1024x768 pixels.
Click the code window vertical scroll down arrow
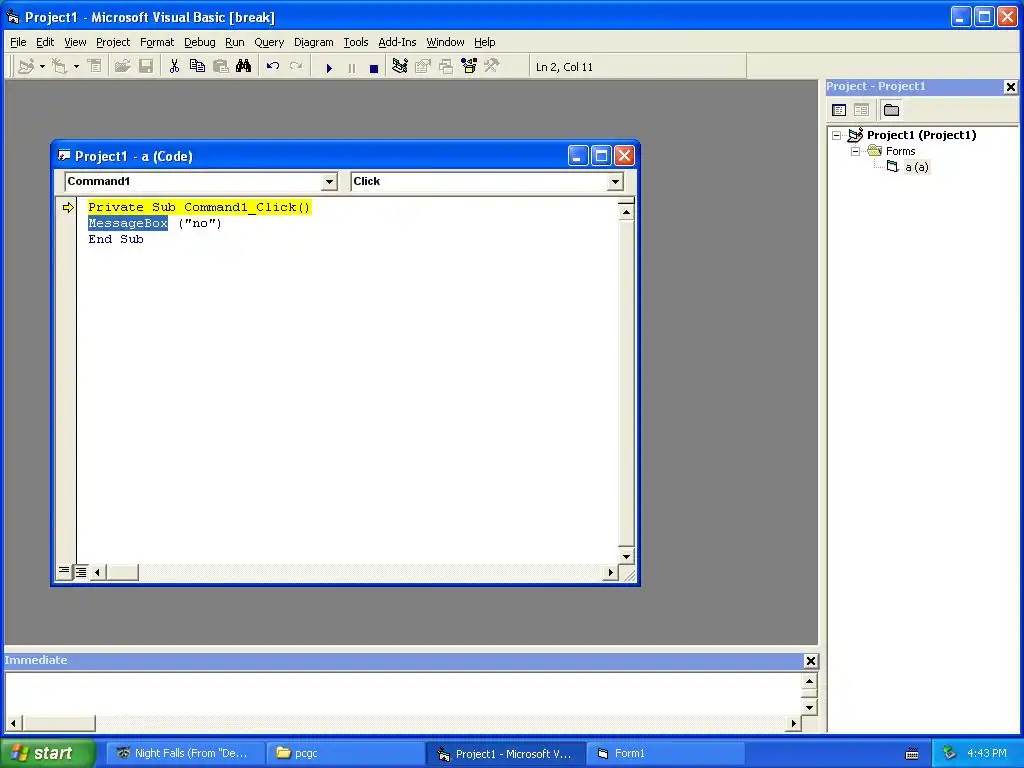click(x=626, y=556)
